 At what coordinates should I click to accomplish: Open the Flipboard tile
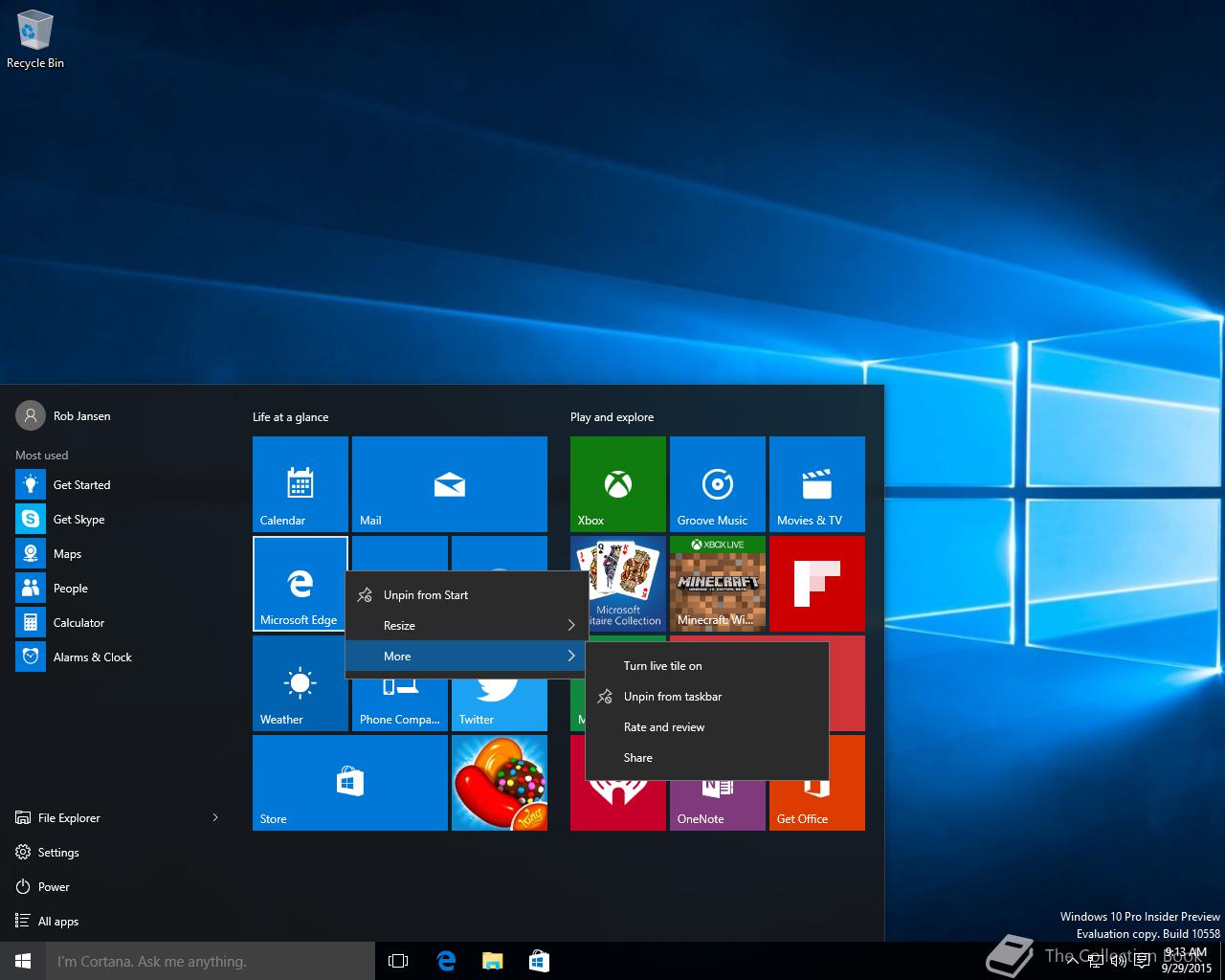click(817, 584)
